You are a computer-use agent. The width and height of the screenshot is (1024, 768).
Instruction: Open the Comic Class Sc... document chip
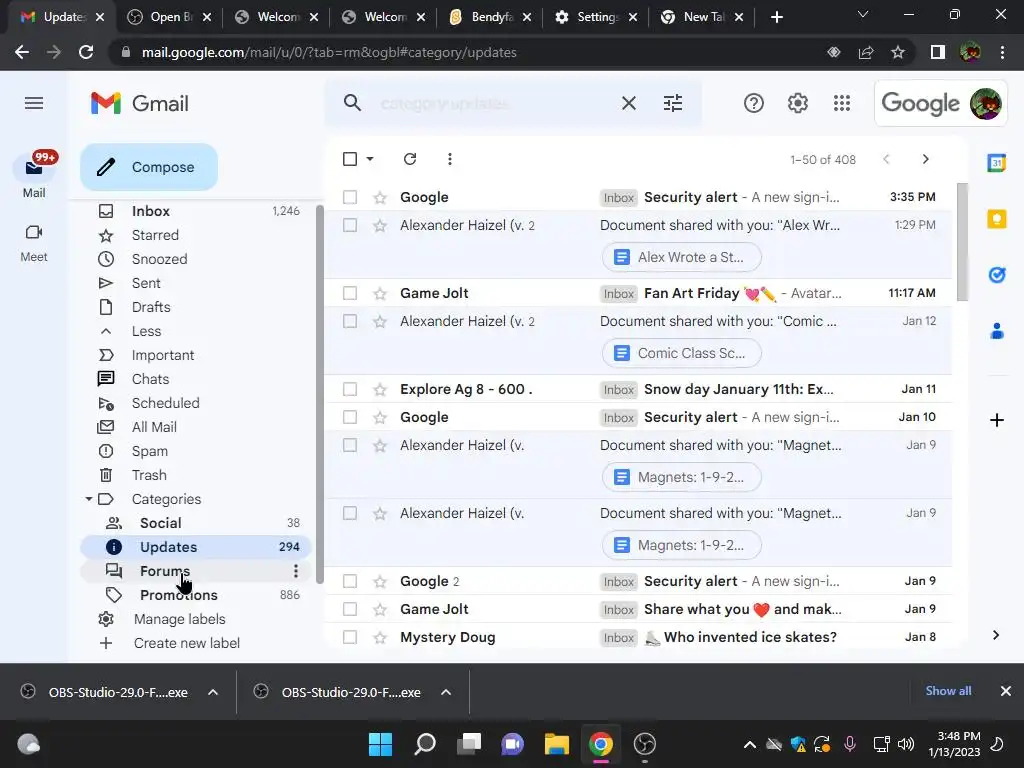pyautogui.click(x=682, y=353)
